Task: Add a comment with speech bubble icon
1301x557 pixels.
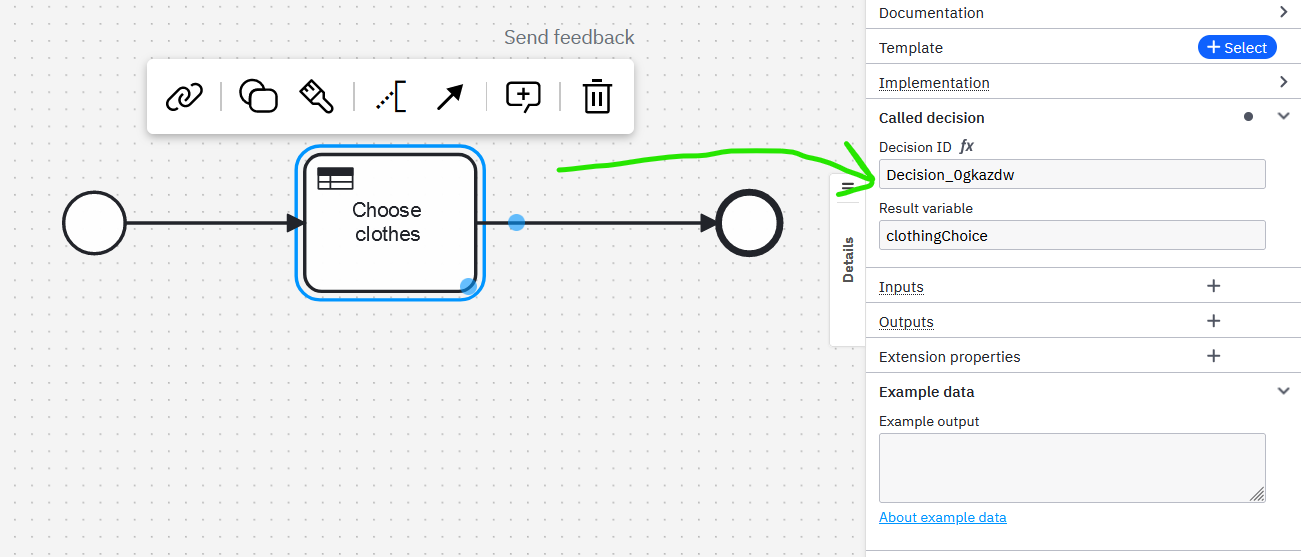Action: [523, 97]
